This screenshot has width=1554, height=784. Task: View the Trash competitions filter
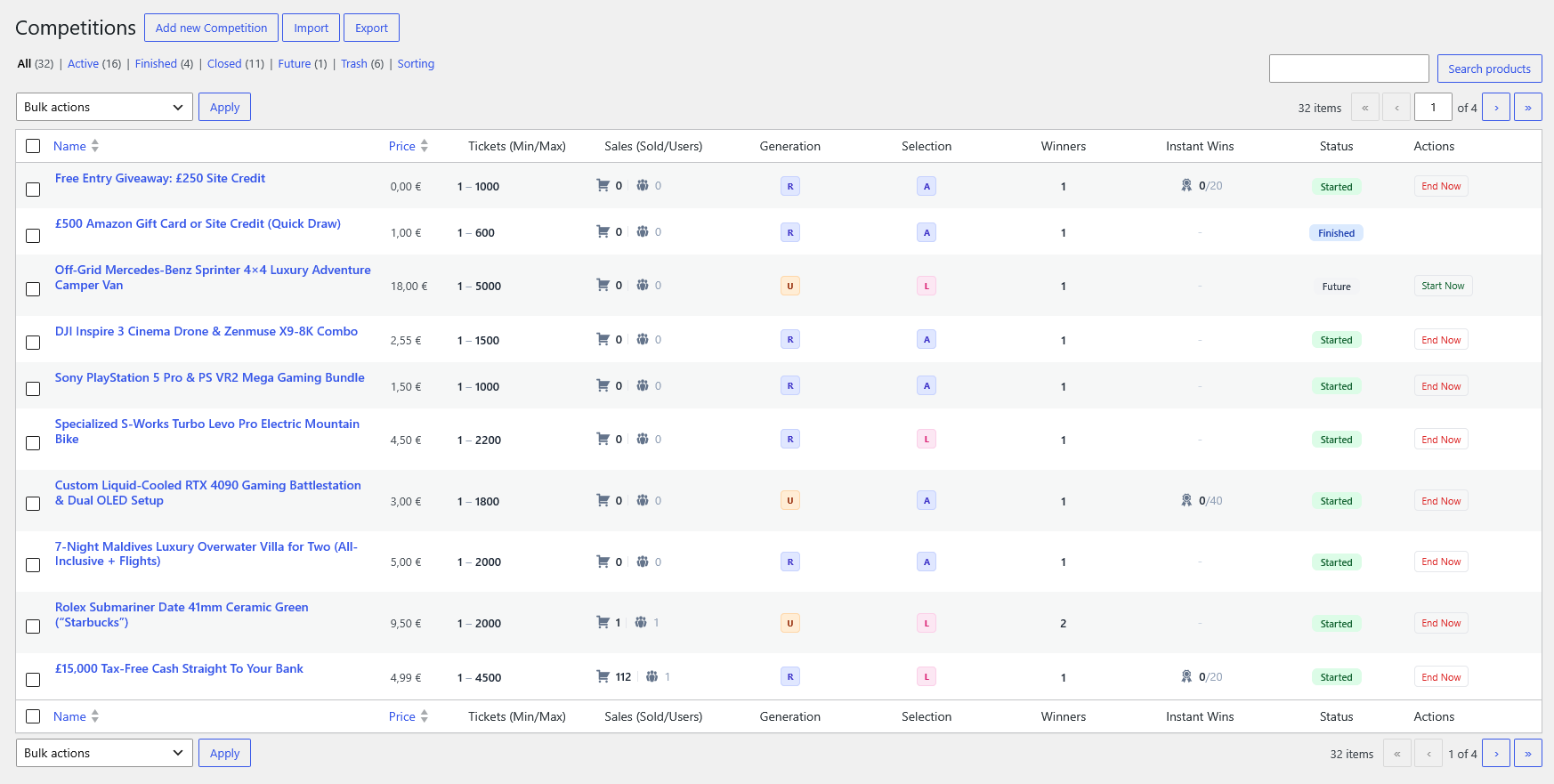coord(353,64)
